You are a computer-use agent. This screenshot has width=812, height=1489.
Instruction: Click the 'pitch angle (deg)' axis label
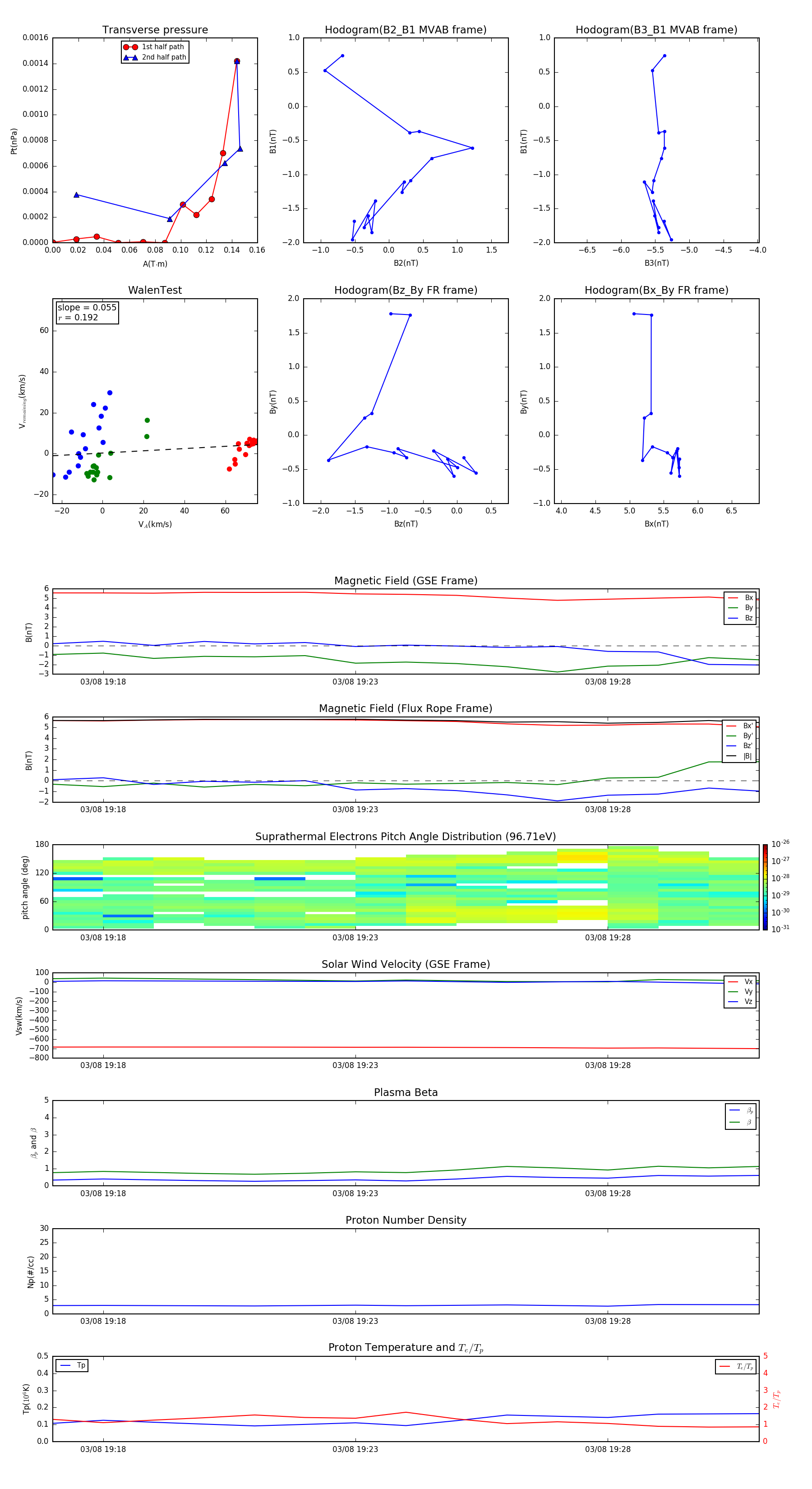(25, 887)
